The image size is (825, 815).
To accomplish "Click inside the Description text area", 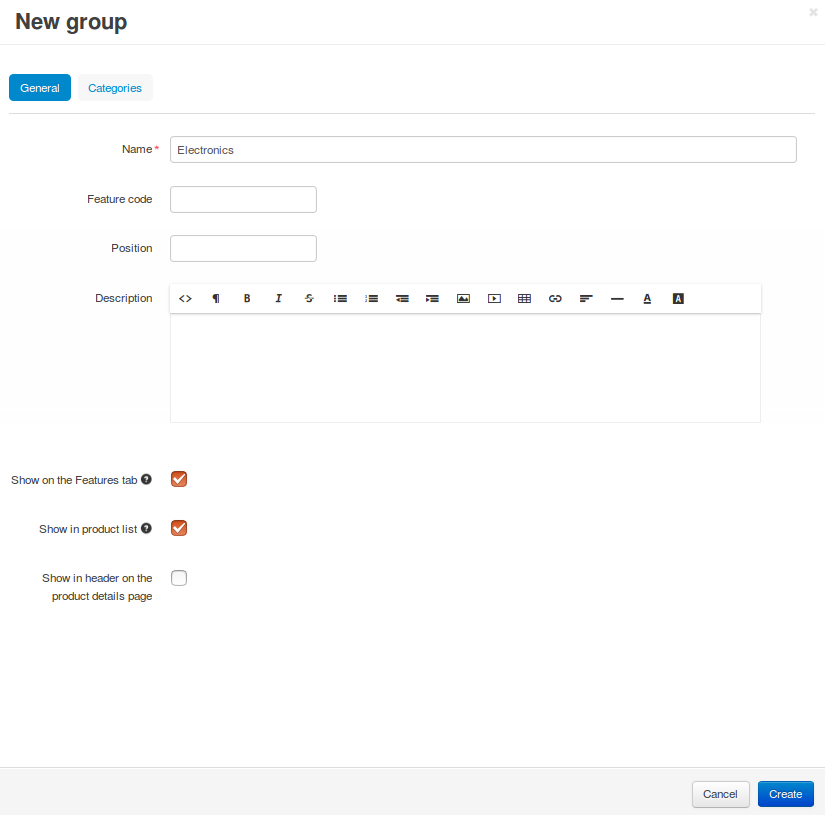I will click(x=465, y=368).
